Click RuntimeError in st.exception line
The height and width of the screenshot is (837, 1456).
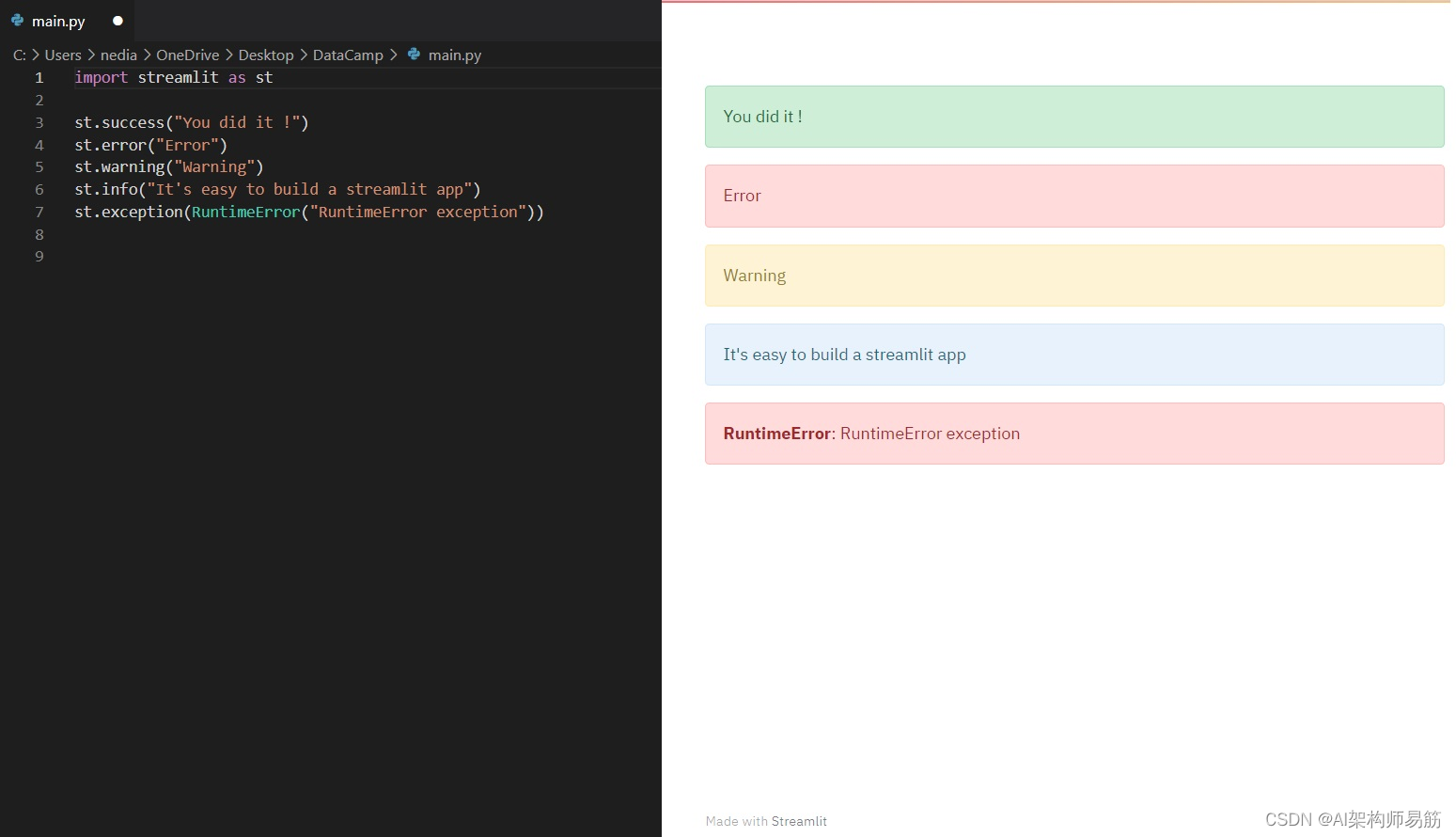point(246,213)
